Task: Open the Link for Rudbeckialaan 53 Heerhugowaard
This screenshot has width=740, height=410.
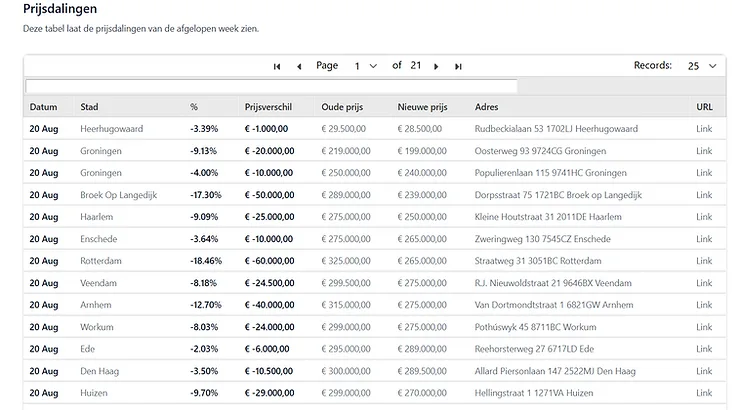Action: pyautogui.click(x=704, y=129)
